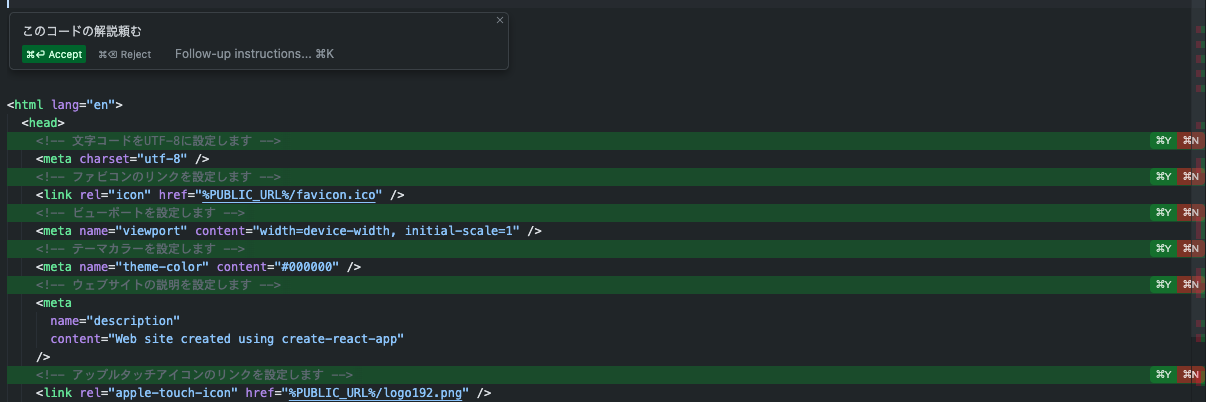Reject the viewport comment with ⌘N

[x=1191, y=213]
